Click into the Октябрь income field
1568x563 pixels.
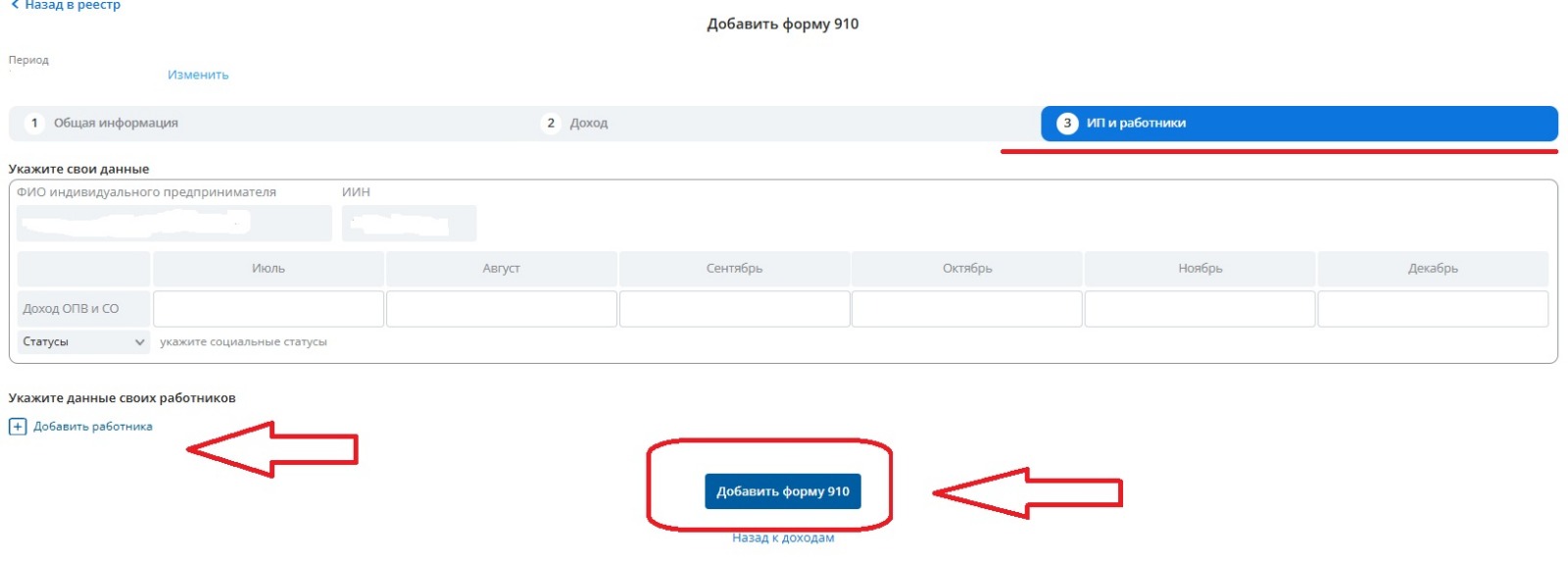pos(966,309)
